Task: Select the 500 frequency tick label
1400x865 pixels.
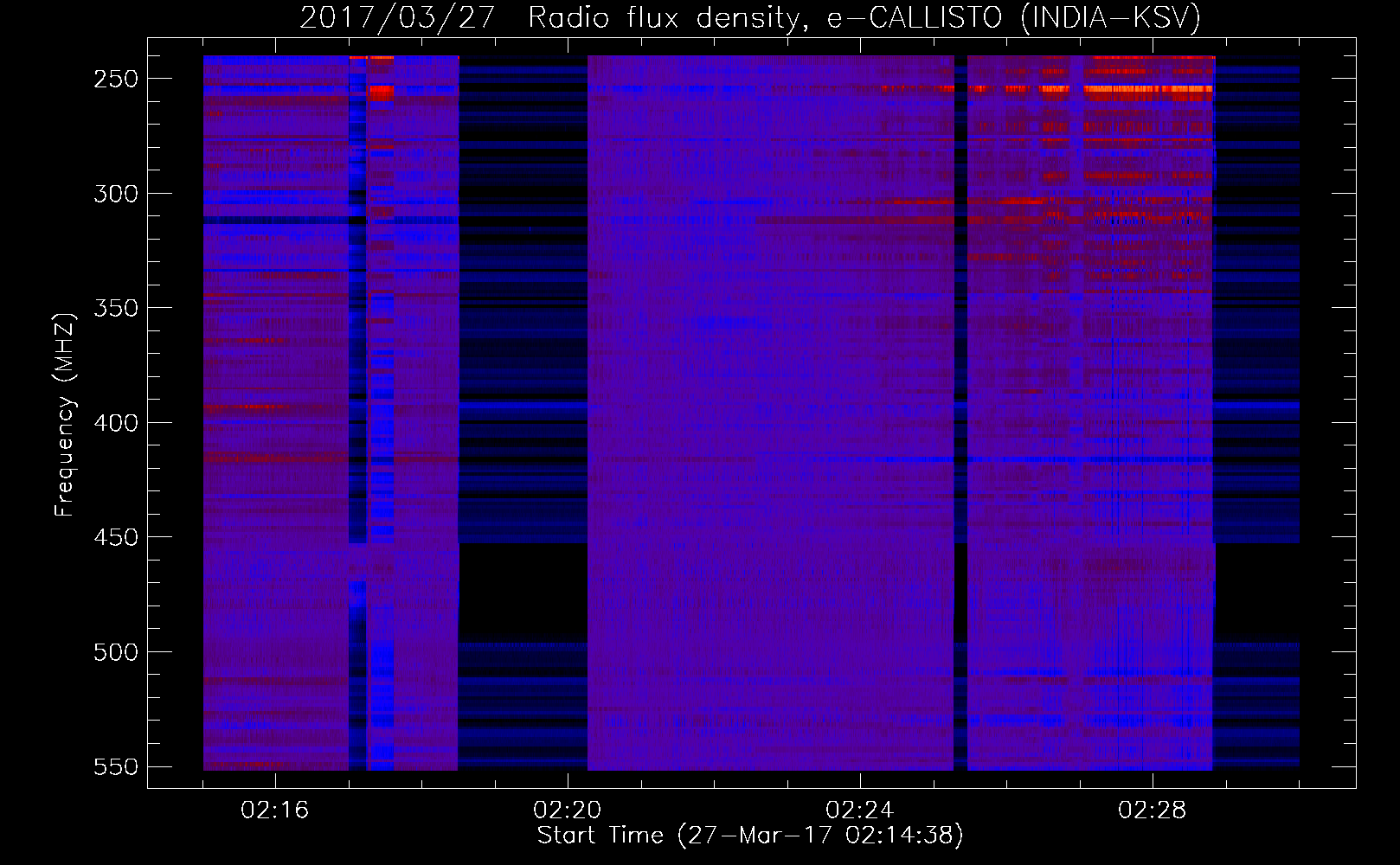Action: coord(116,652)
